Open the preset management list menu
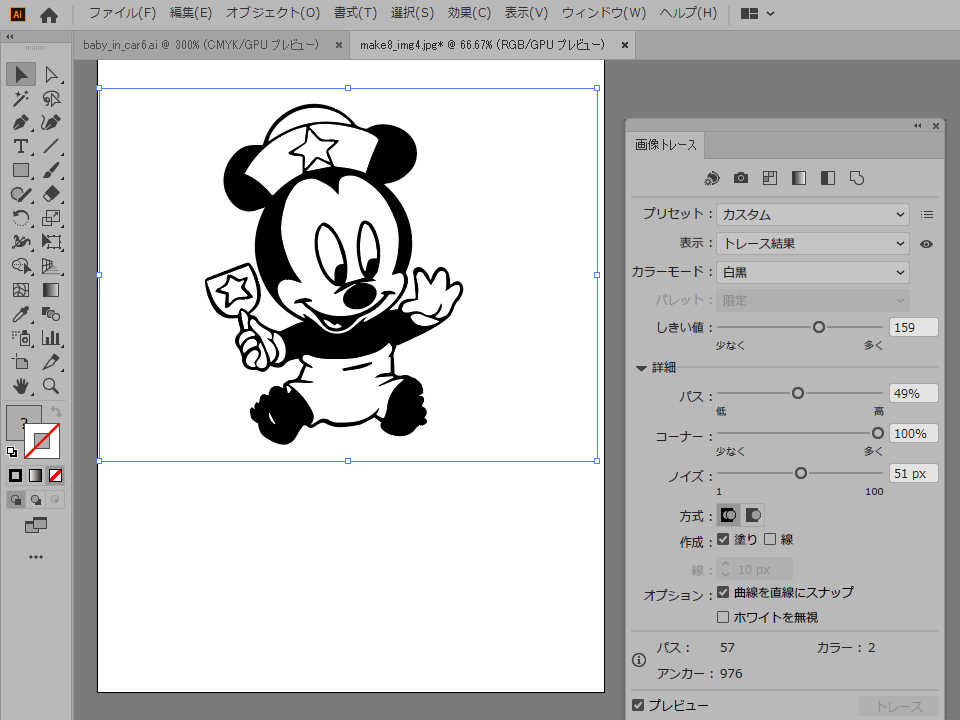The height and width of the screenshot is (720, 960). coord(927,214)
